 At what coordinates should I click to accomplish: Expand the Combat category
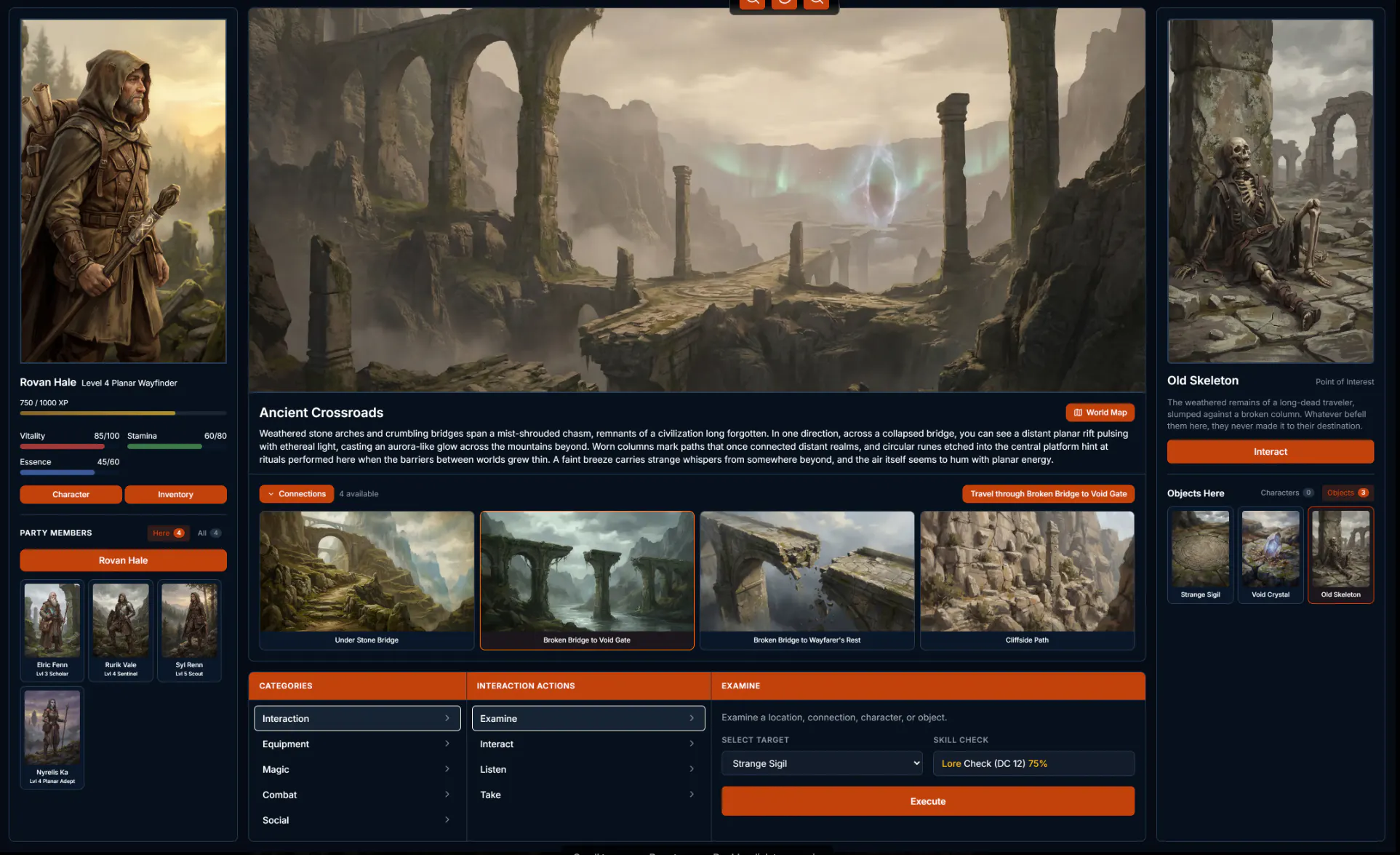[x=357, y=795]
